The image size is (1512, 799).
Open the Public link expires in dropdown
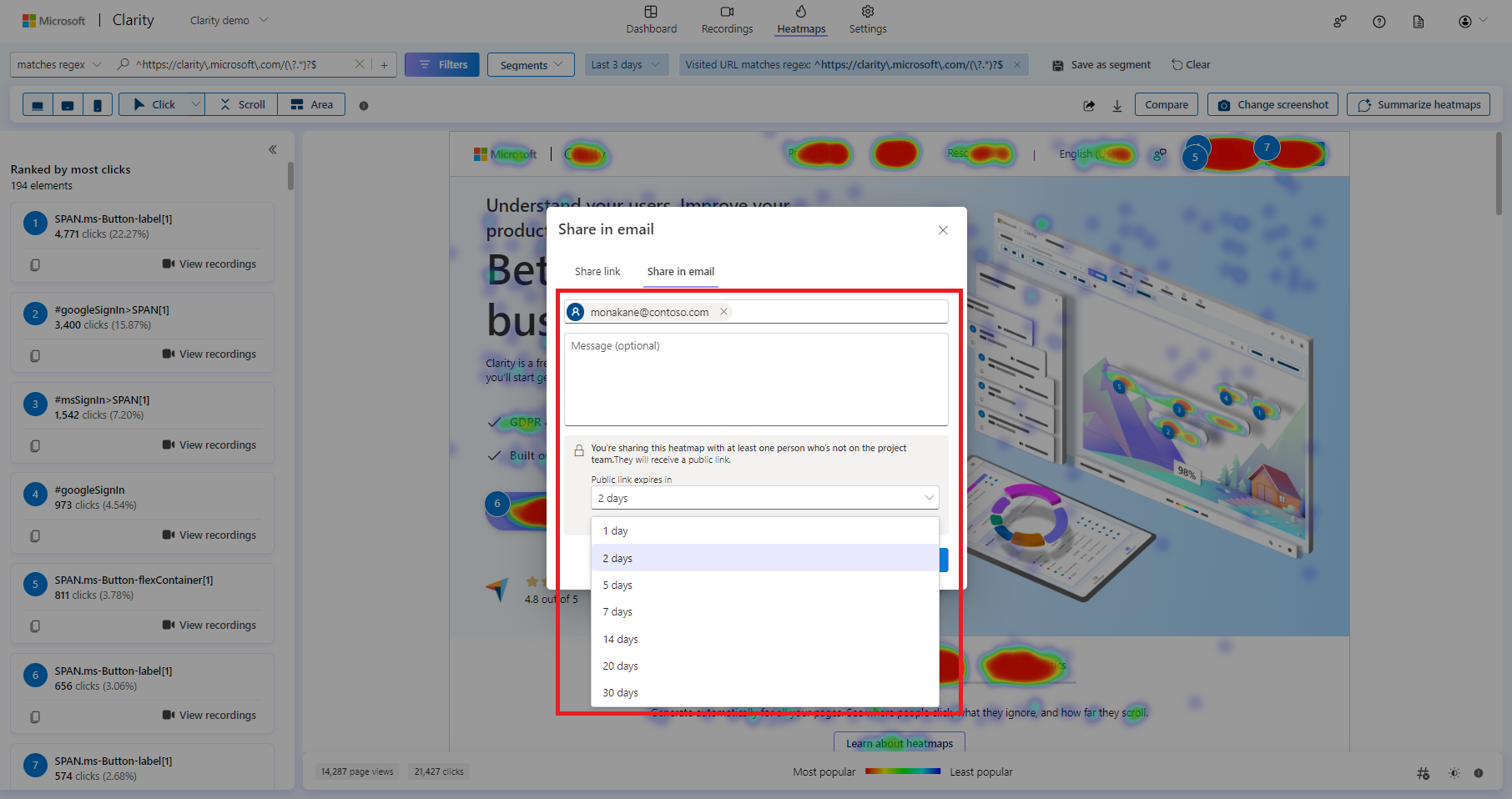point(764,498)
